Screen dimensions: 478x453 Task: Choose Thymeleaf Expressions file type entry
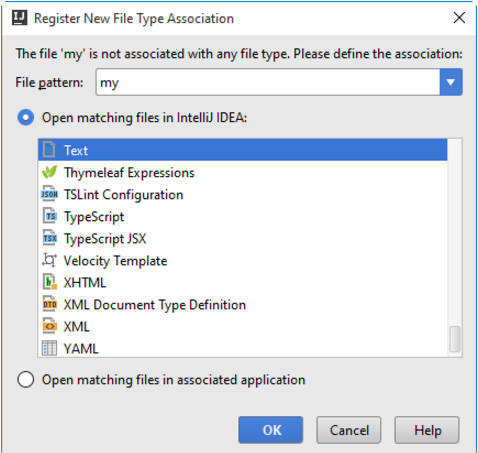pyautogui.click(x=242, y=172)
